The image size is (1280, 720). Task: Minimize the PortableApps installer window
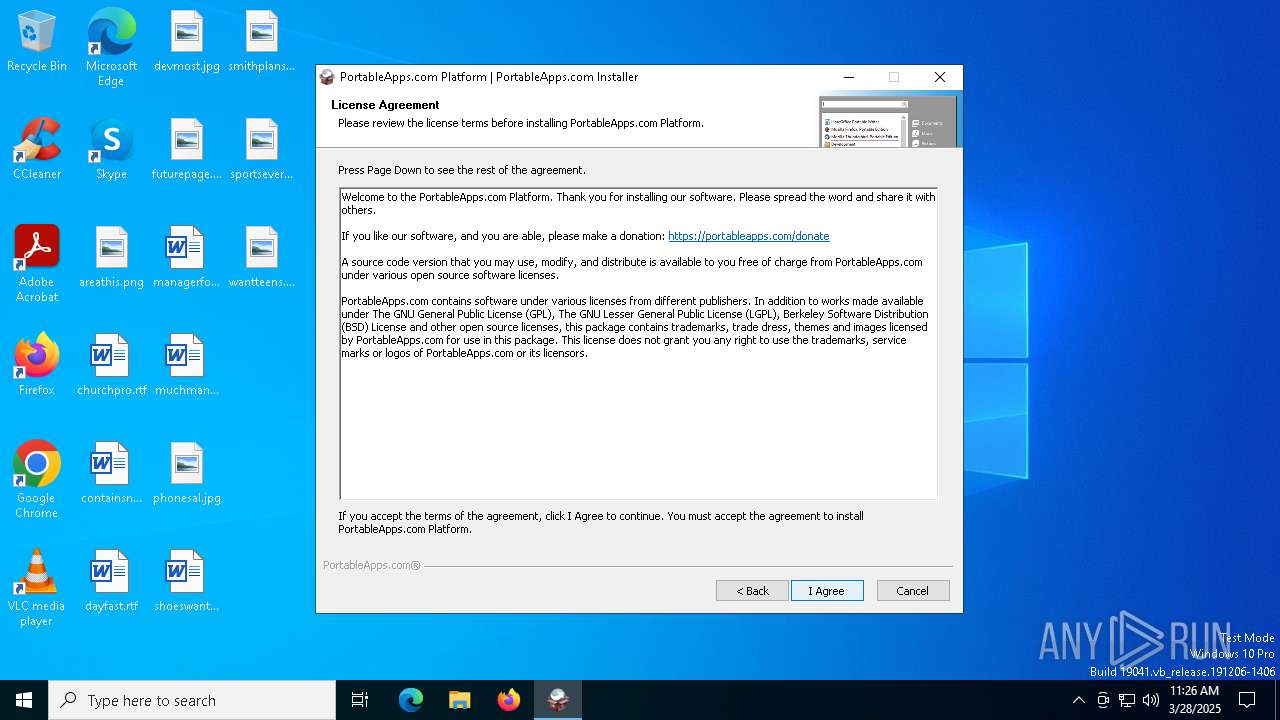coord(849,77)
